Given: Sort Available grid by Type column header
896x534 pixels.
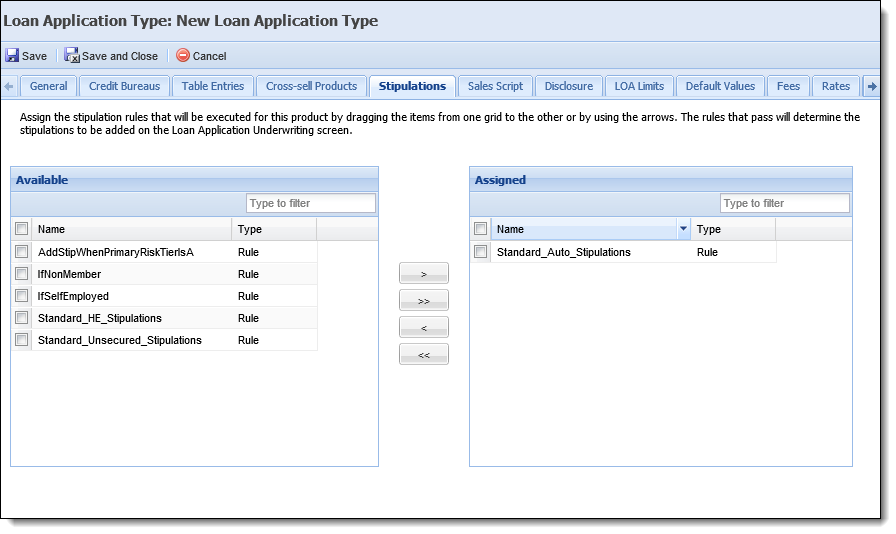Looking at the screenshot, I should click(274, 229).
